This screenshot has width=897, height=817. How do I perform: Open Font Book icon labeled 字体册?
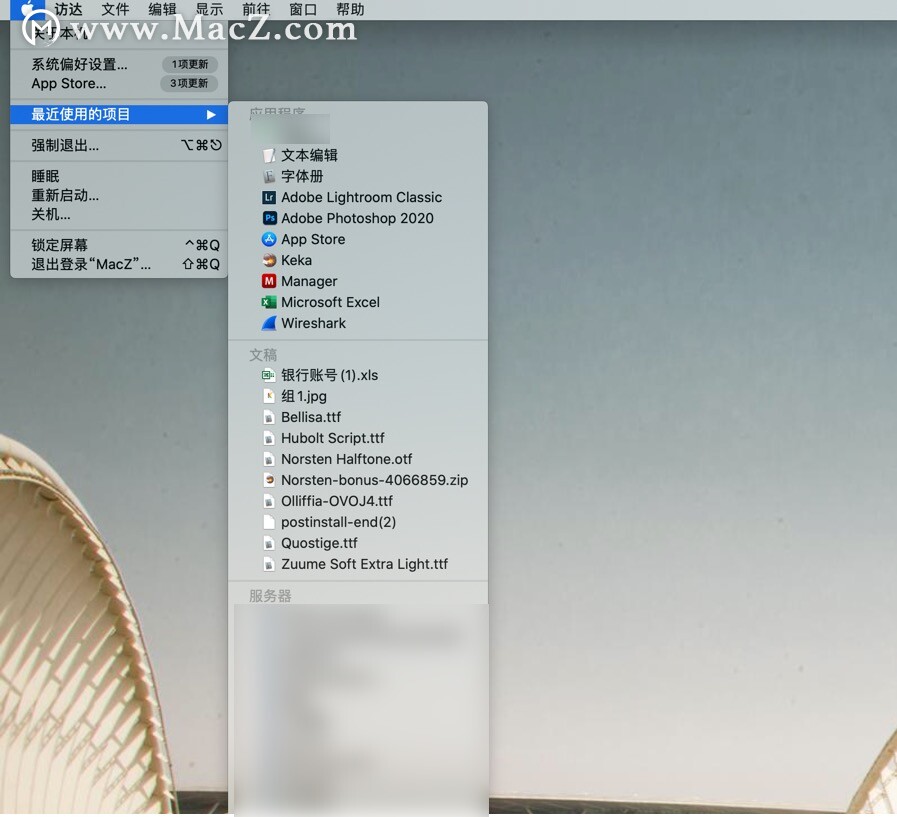tap(269, 176)
